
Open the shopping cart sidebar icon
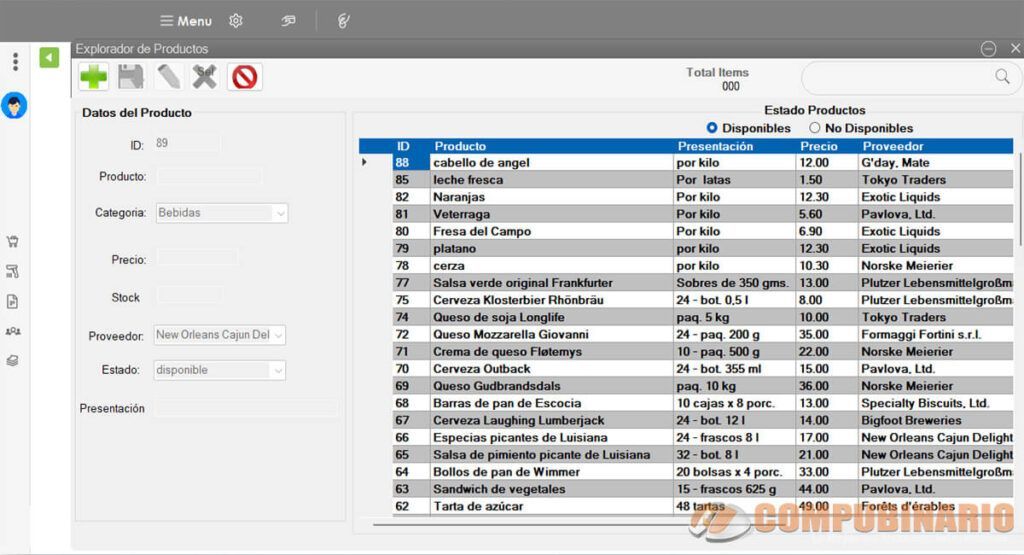[12, 242]
